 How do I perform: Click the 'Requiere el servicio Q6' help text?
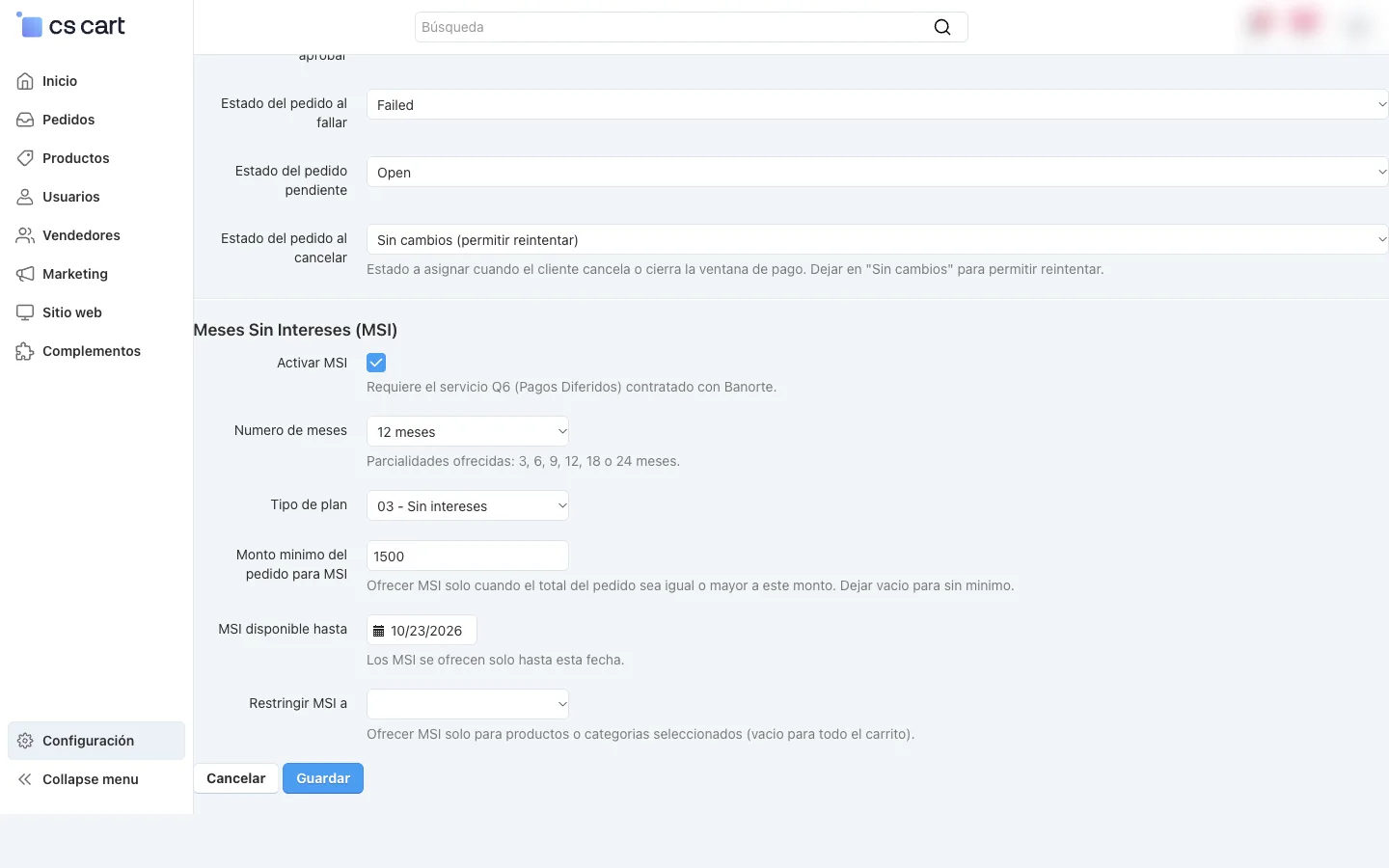tap(571, 387)
